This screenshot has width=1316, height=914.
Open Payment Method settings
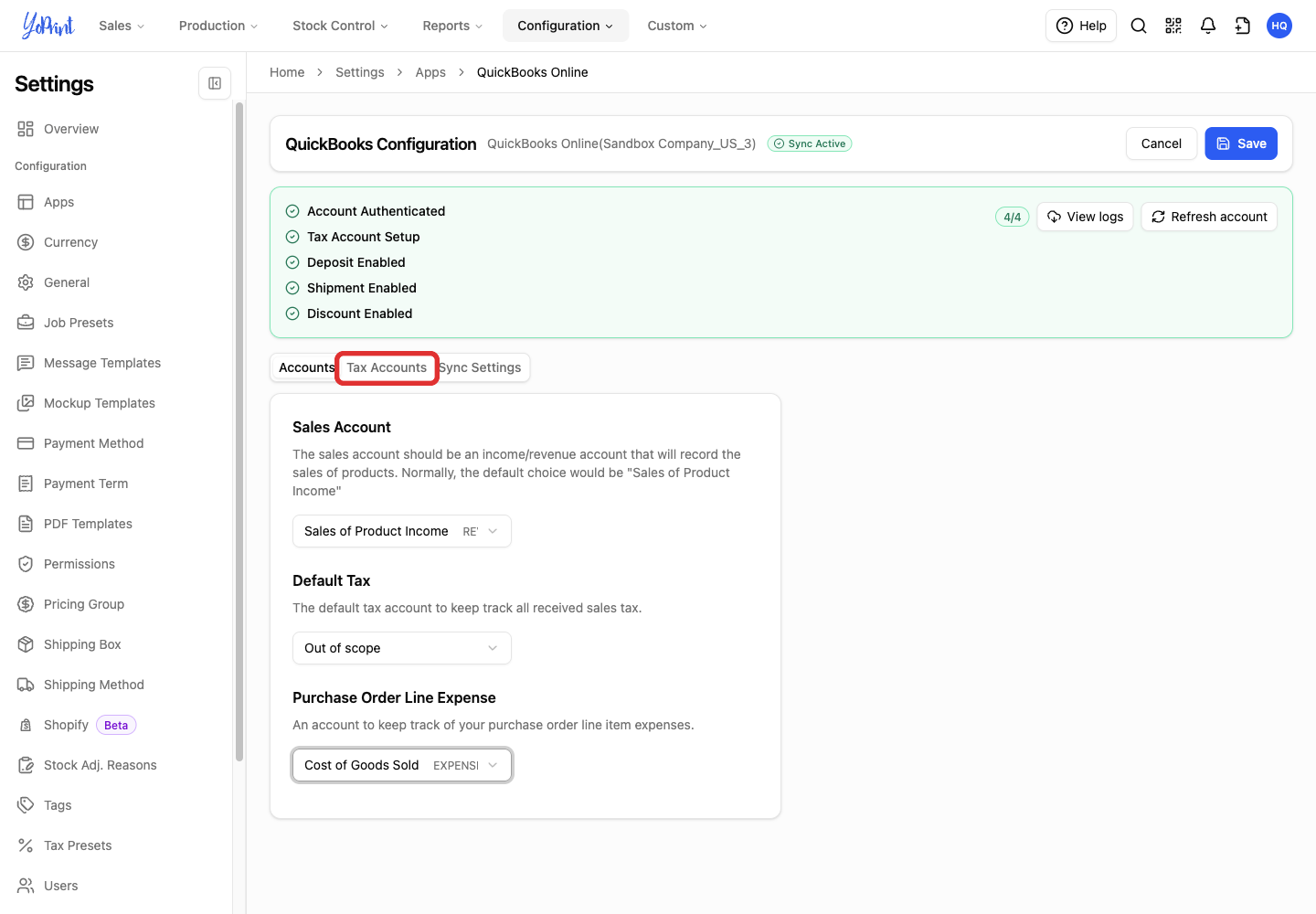[93, 443]
